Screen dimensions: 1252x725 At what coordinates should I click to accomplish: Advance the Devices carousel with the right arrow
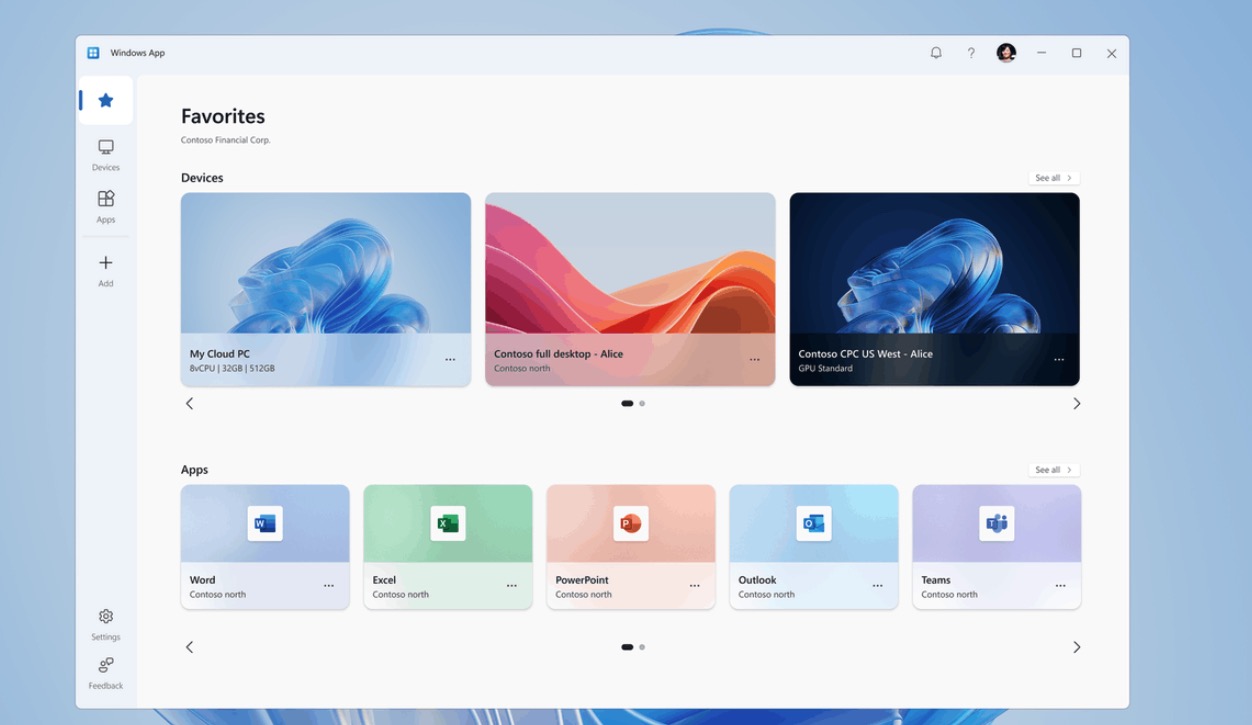tap(1077, 403)
